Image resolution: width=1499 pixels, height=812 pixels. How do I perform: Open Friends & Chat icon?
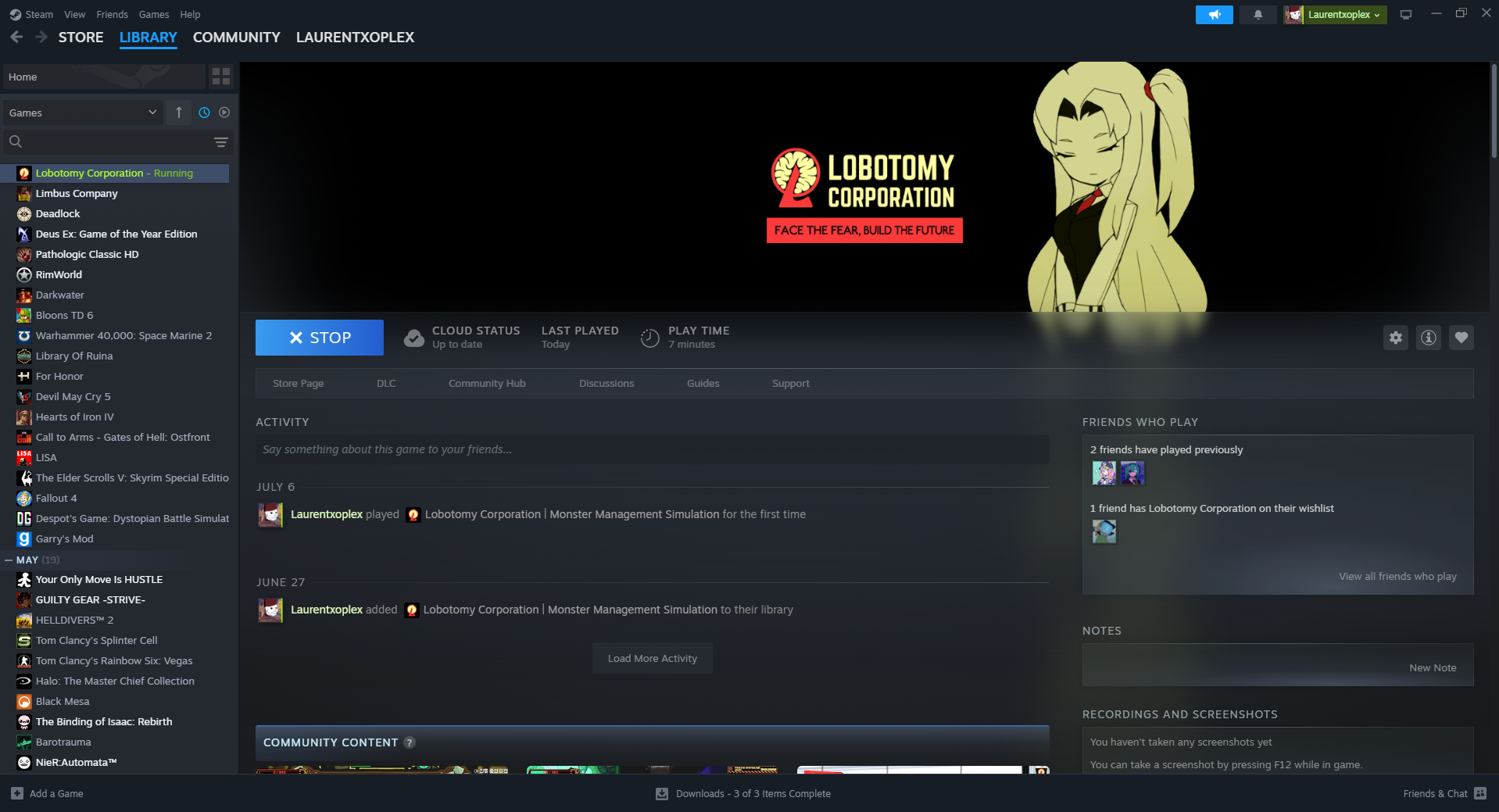point(1480,793)
